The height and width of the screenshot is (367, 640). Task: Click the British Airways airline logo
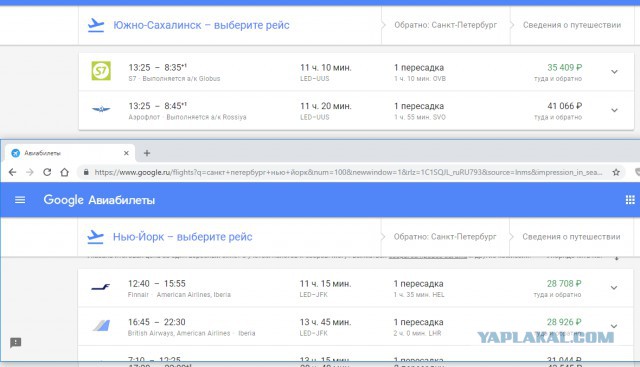101,325
